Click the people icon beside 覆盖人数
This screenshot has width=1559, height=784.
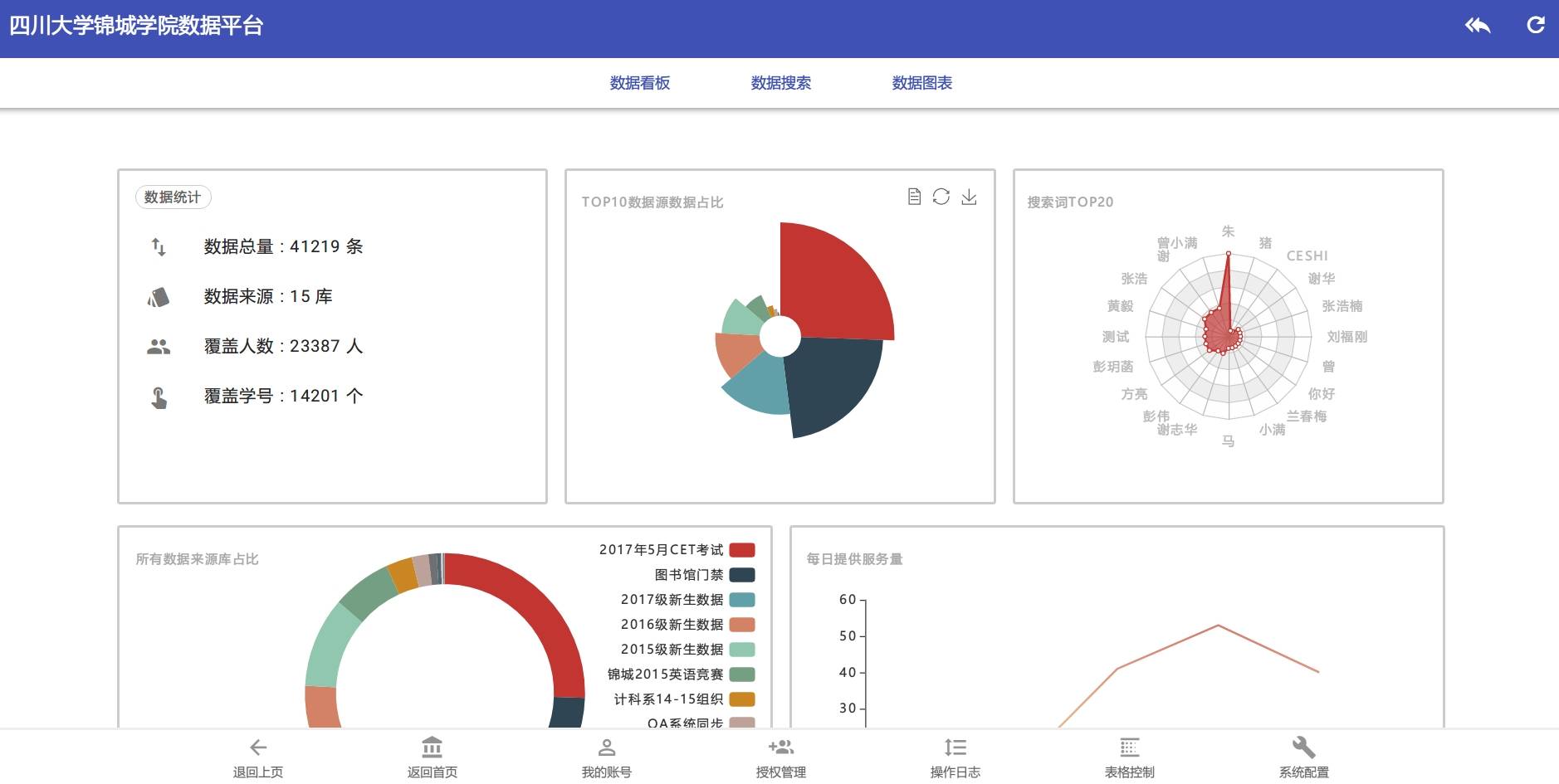159,347
